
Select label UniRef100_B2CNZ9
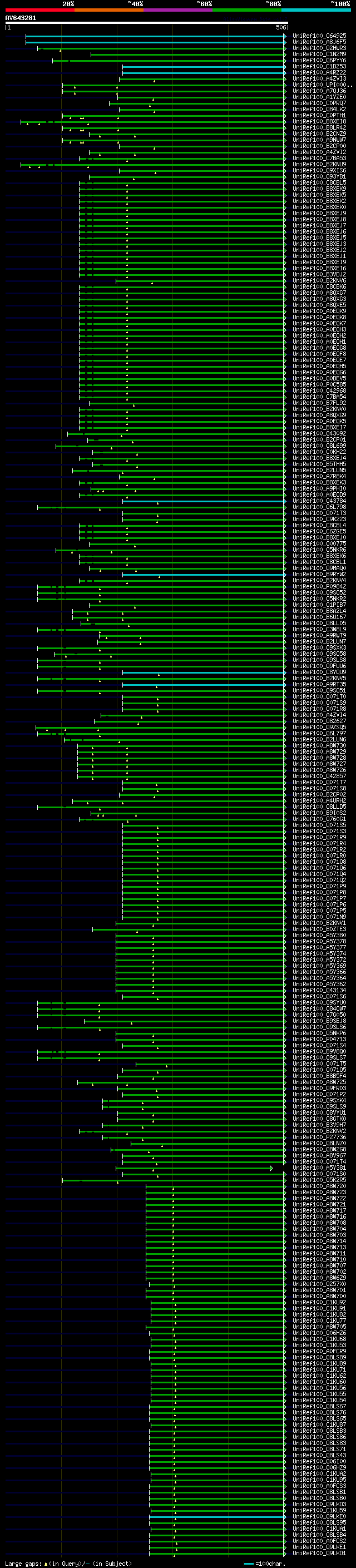click(319, 134)
